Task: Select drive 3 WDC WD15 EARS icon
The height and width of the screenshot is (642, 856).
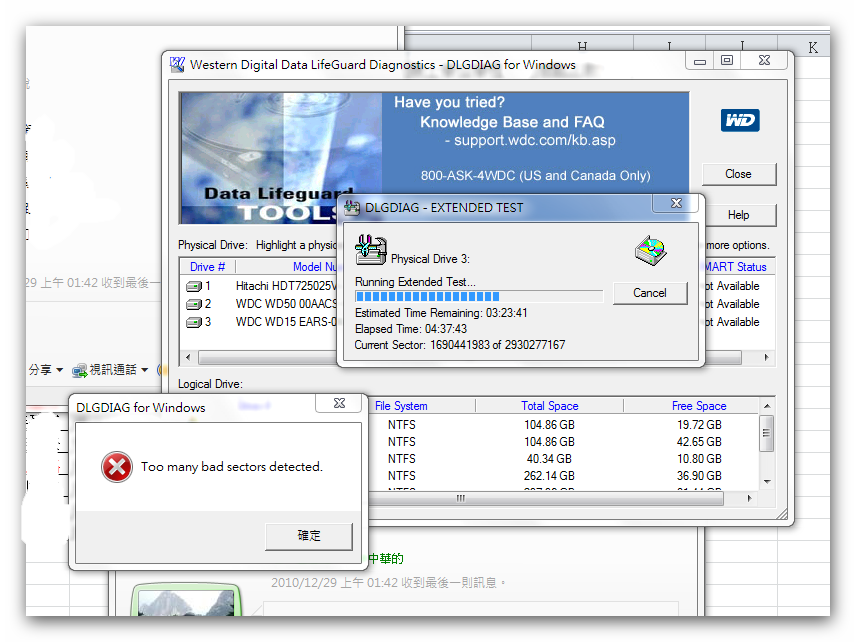Action: [194, 322]
